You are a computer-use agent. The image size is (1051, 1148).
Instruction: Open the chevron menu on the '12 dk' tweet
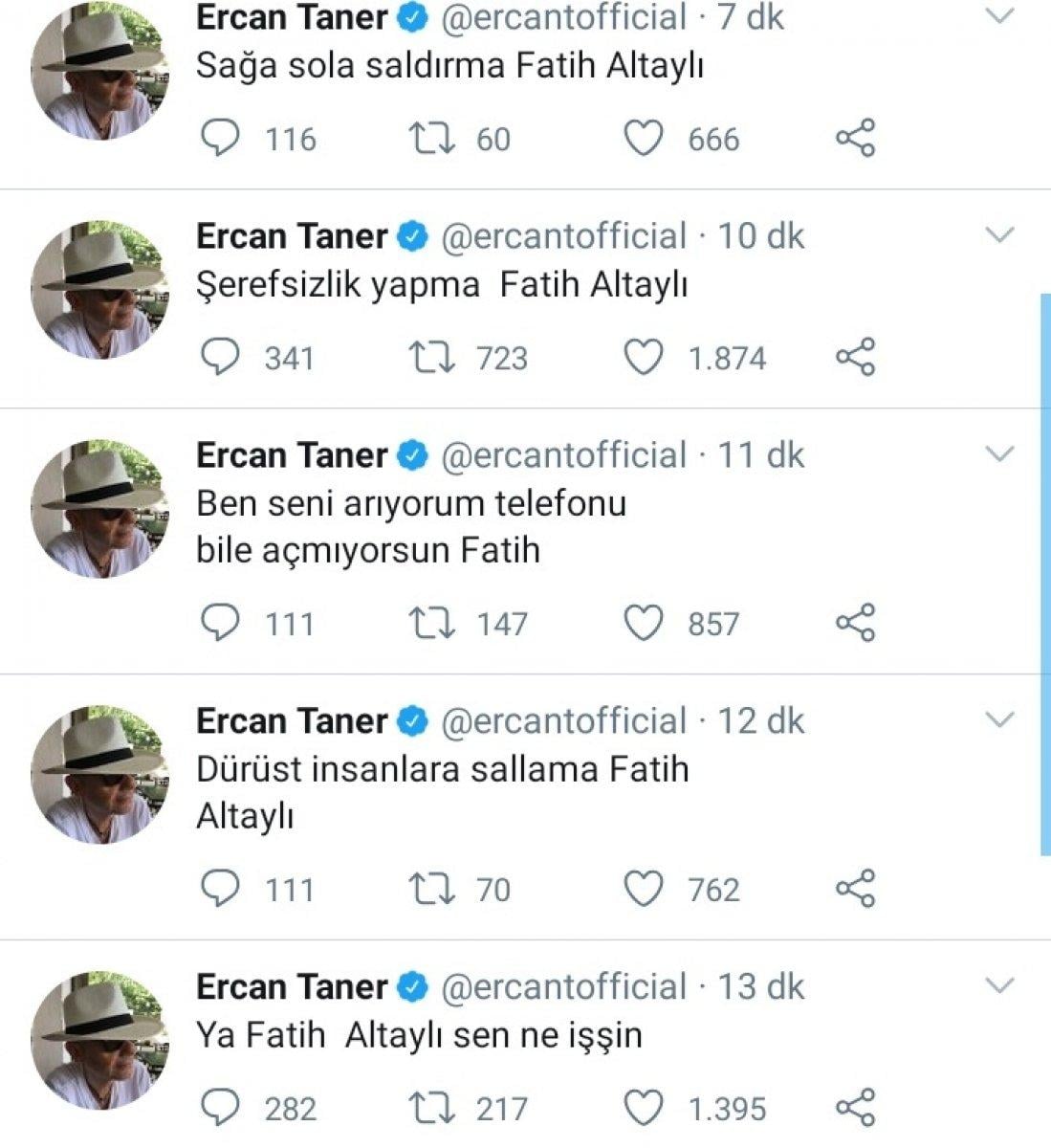pos(1001,719)
